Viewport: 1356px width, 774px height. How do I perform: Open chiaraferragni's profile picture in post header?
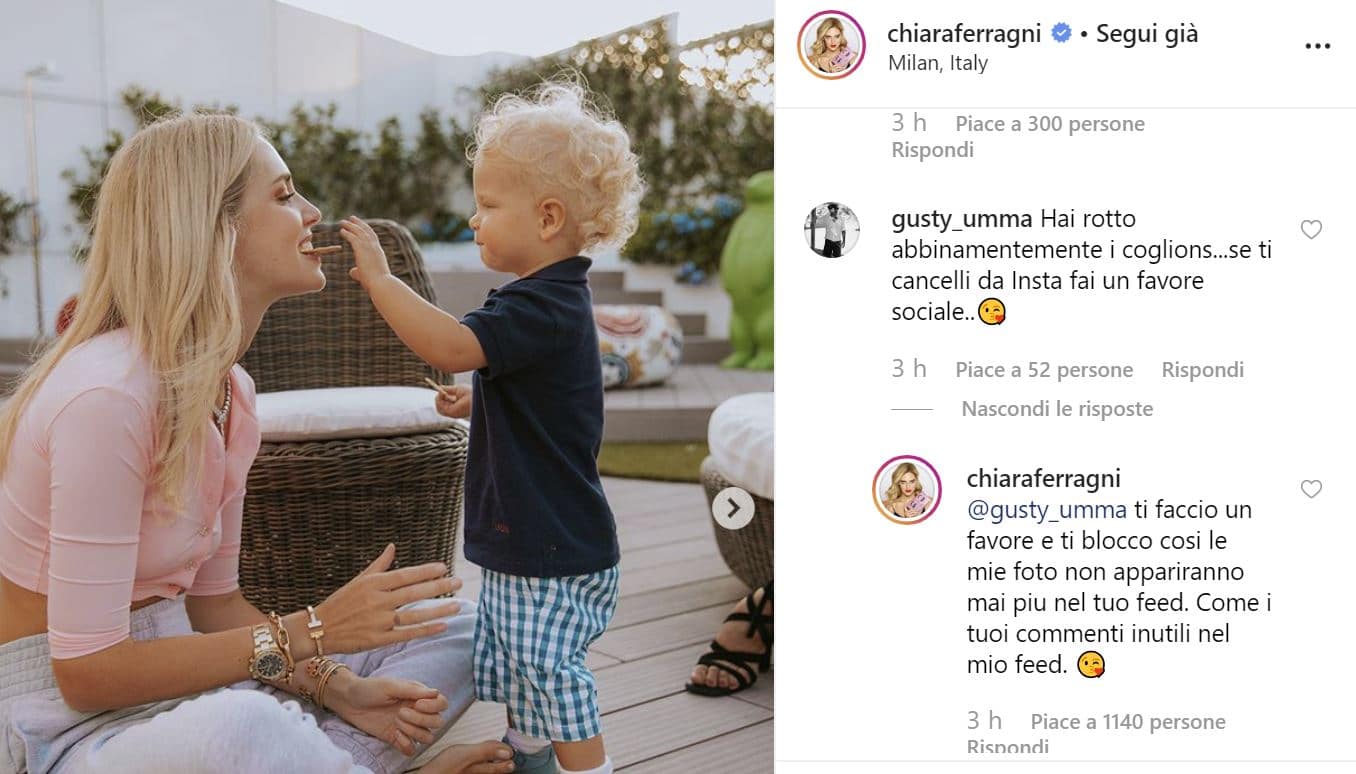coord(831,44)
